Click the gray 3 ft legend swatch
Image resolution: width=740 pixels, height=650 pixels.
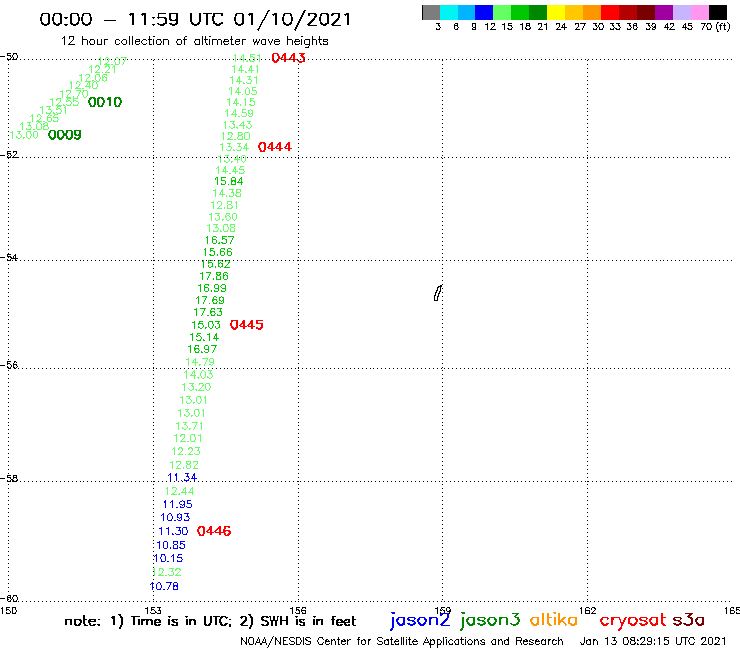point(431,12)
